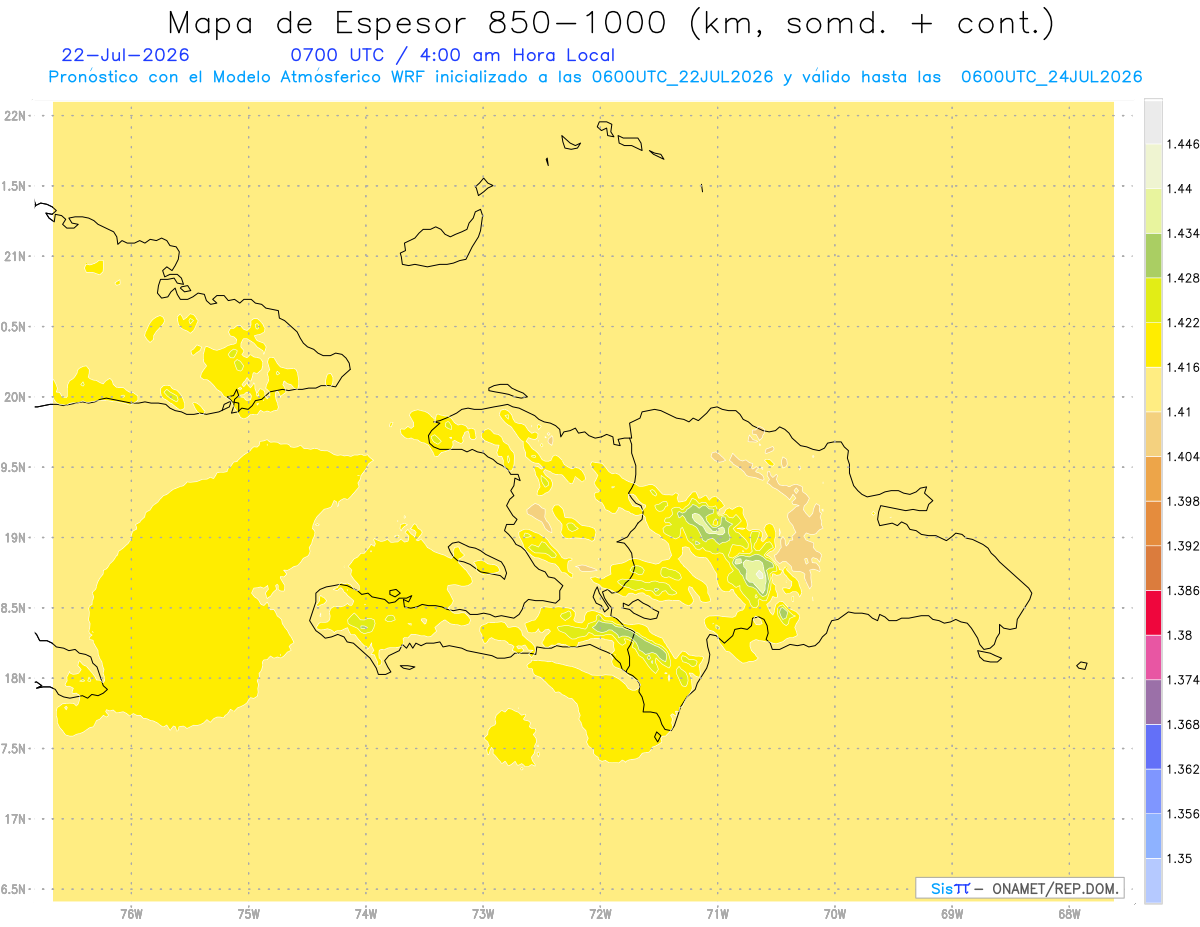Click the orange legend swatch between 1.398 and 1.404
Image resolution: width=1200 pixels, height=927 pixels.
tap(1153, 478)
